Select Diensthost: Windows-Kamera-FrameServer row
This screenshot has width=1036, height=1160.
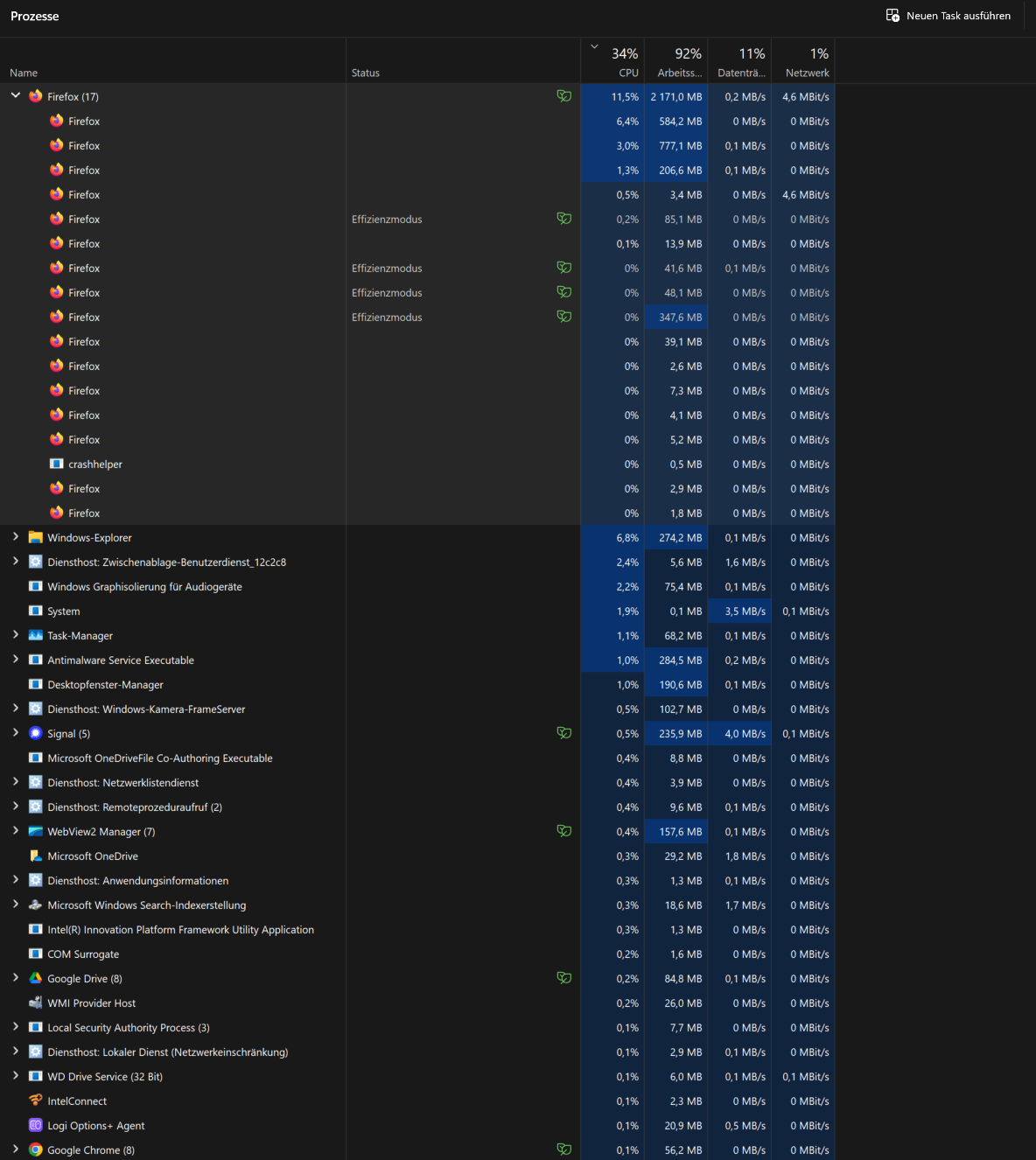417,709
